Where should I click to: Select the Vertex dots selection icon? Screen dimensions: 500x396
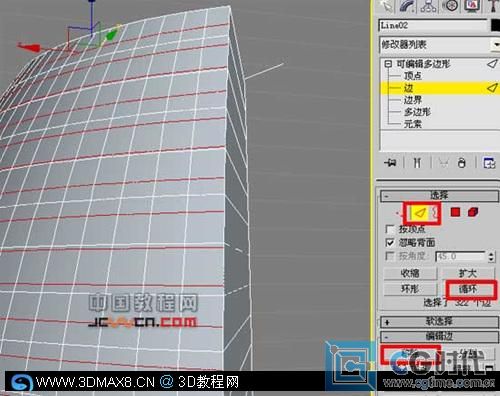click(398, 213)
